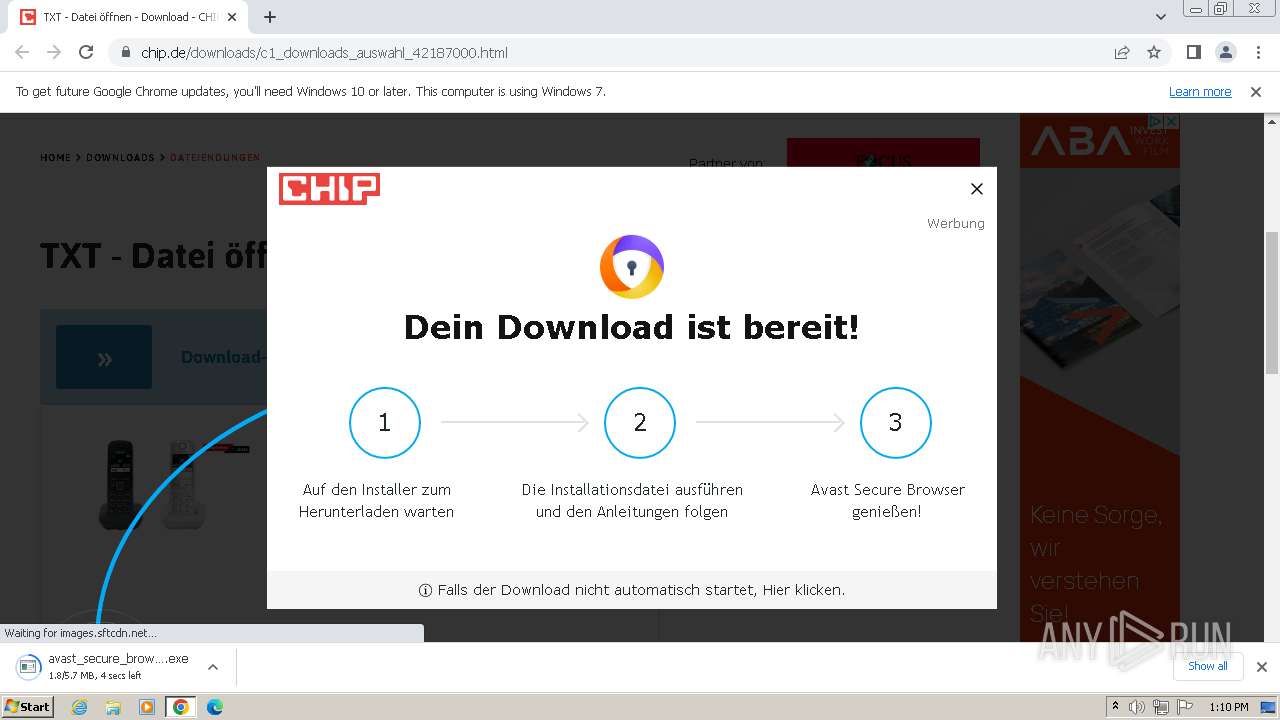Show hidden tray icons arrow
The image size is (1280, 720).
pos(1115,707)
